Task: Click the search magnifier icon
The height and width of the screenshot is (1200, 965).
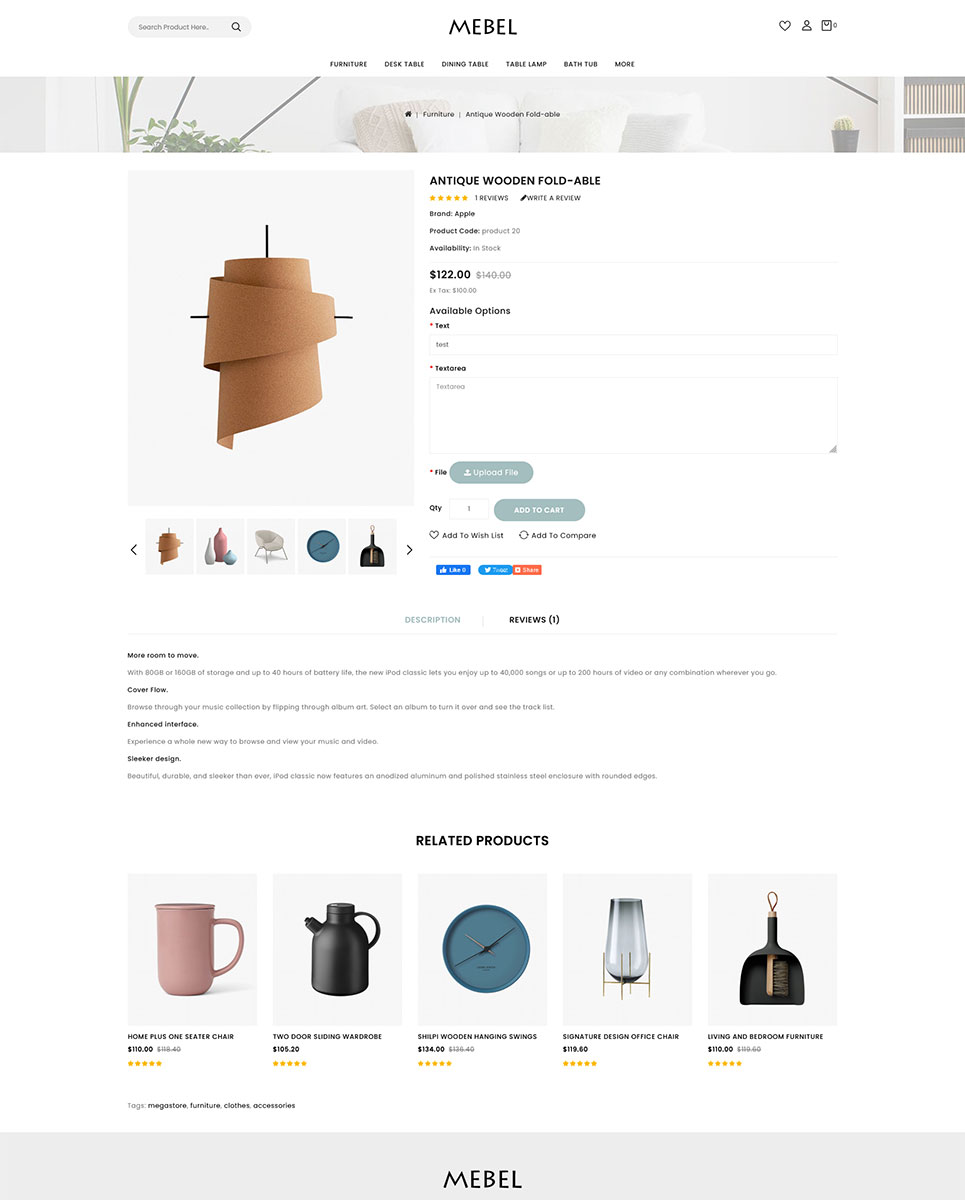Action: pyautogui.click(x=236, y=27)
